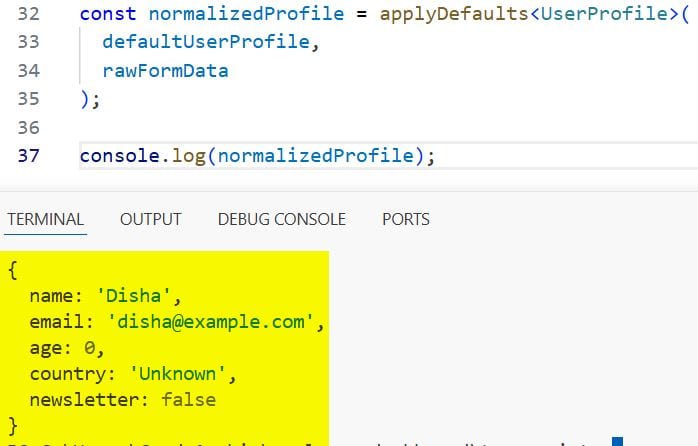Select line number 35 in gutter
This screenshot has width=698, height=446.
point(28,99)
